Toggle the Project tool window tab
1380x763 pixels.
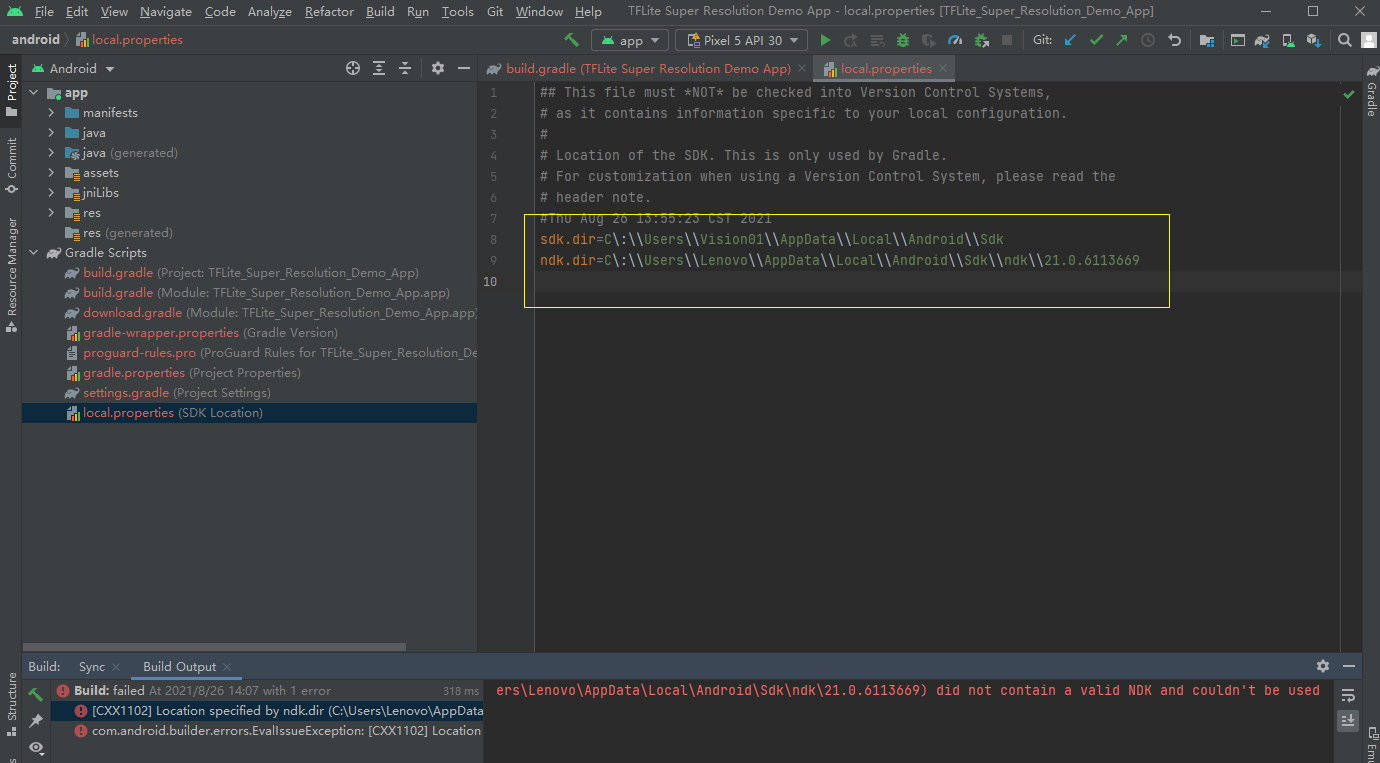pos(11,90)
